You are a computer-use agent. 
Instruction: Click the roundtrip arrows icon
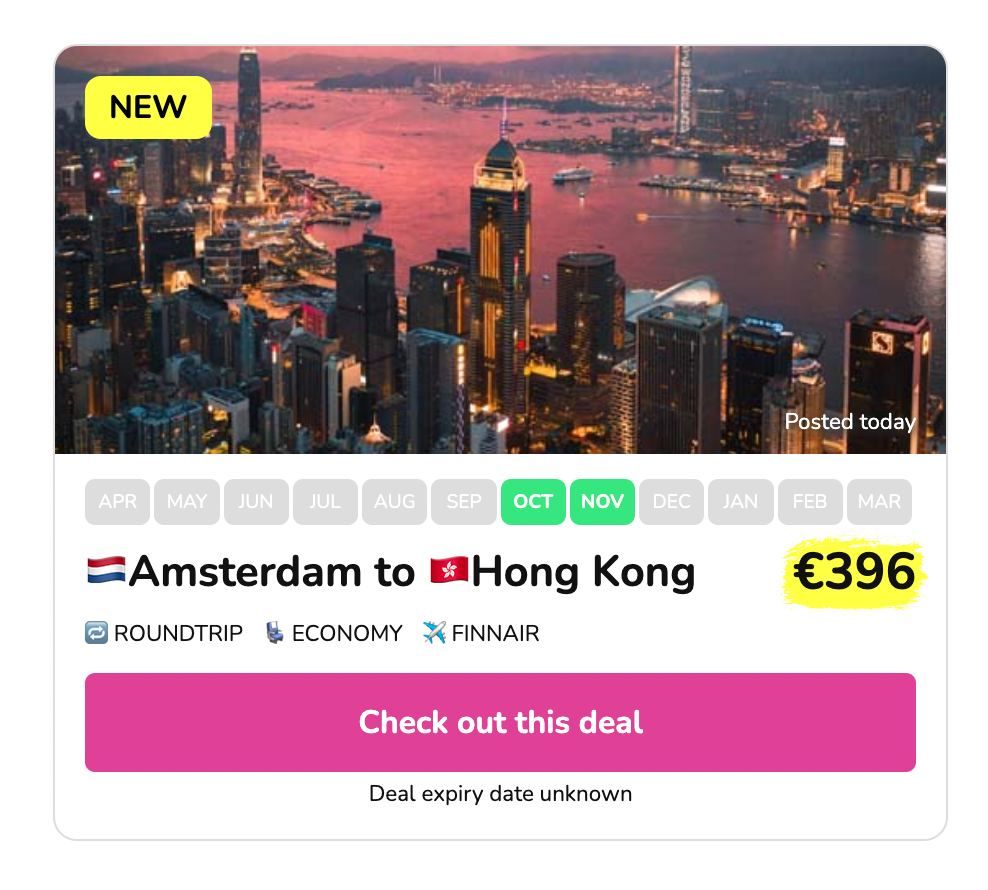point(96,632)
